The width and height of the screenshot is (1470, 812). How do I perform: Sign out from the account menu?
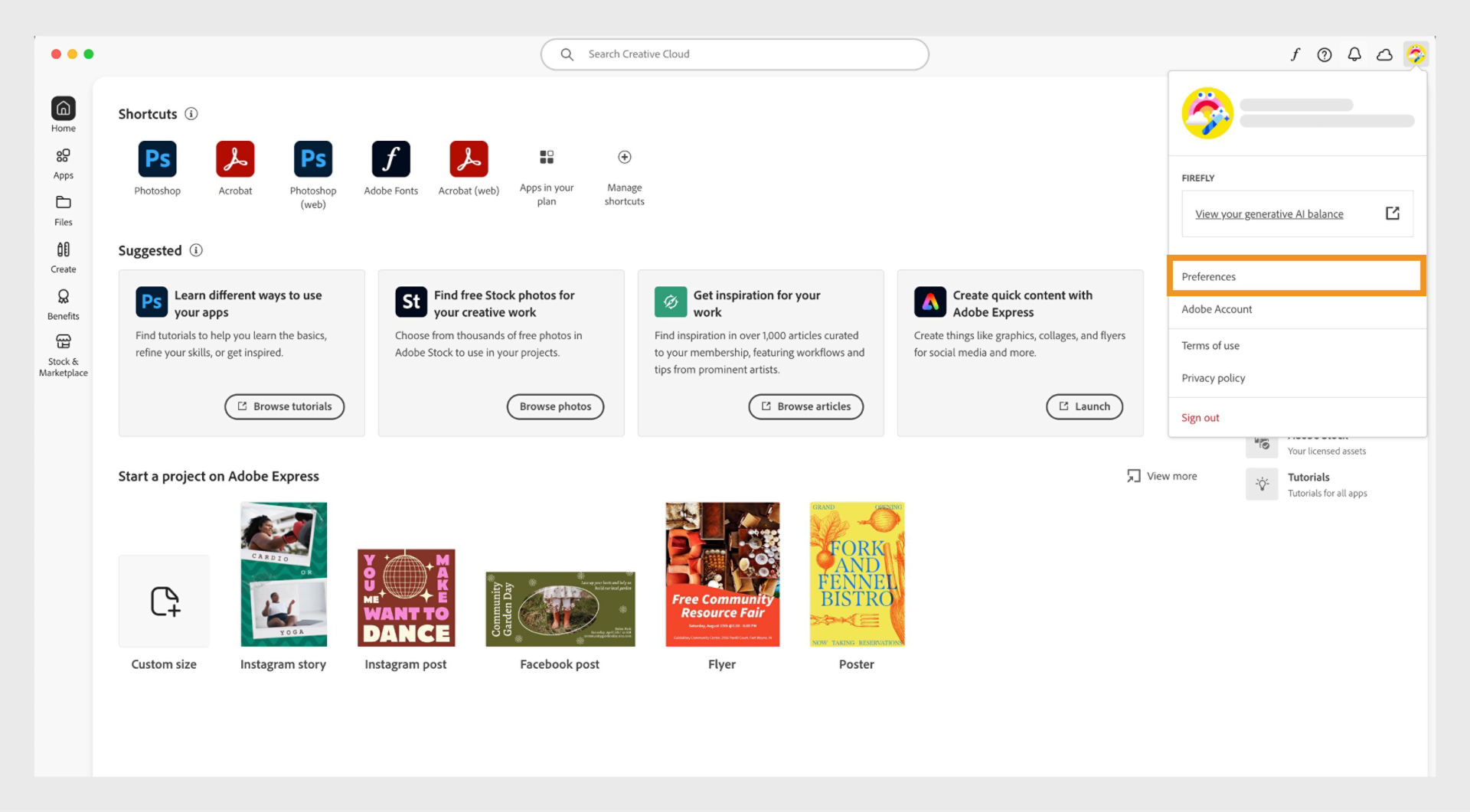point(1200,417)
